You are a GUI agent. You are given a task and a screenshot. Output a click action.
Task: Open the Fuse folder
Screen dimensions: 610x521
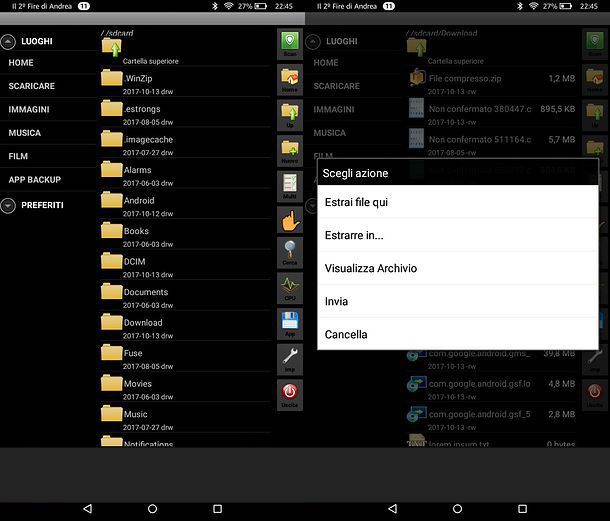[185, 357]
